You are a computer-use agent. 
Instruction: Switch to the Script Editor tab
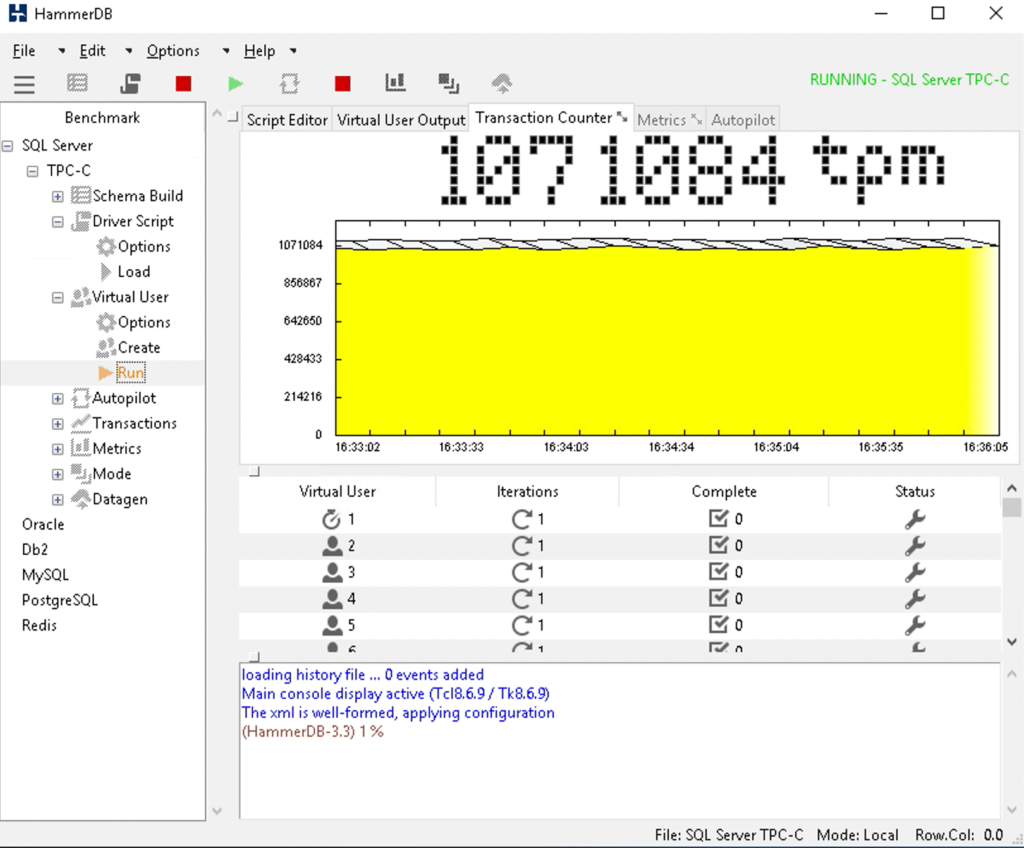tap(287, 120)
